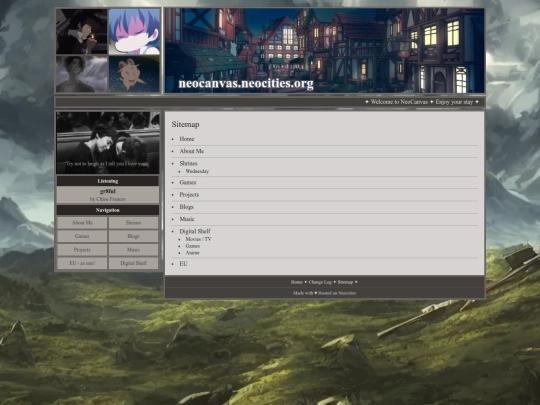540x405 pixels.
Task: Open Home link in footer
Action: coord(297,282)
